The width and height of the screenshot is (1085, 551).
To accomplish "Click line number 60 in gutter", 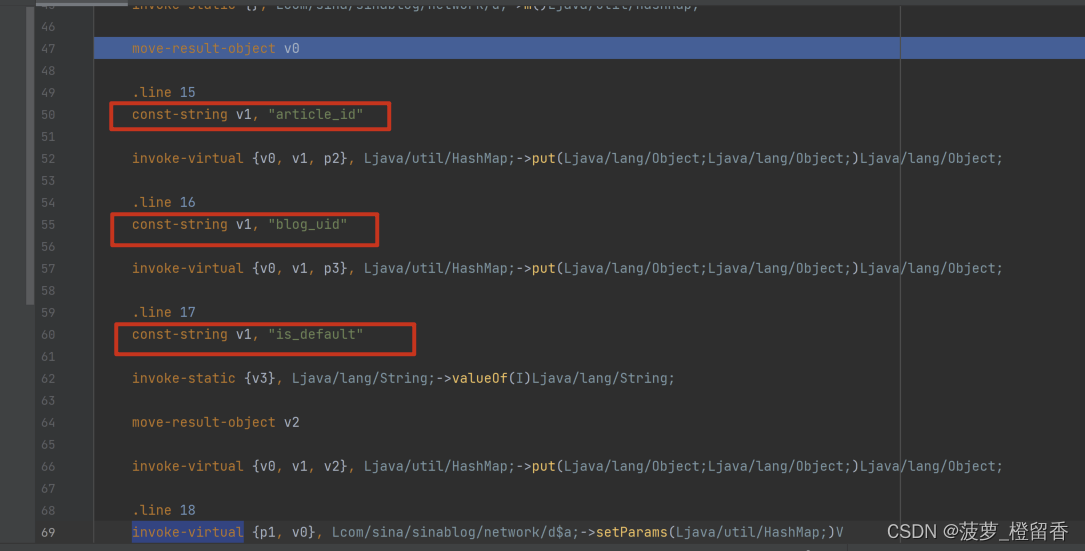I will pyautogui.click(x=48, y=335).
